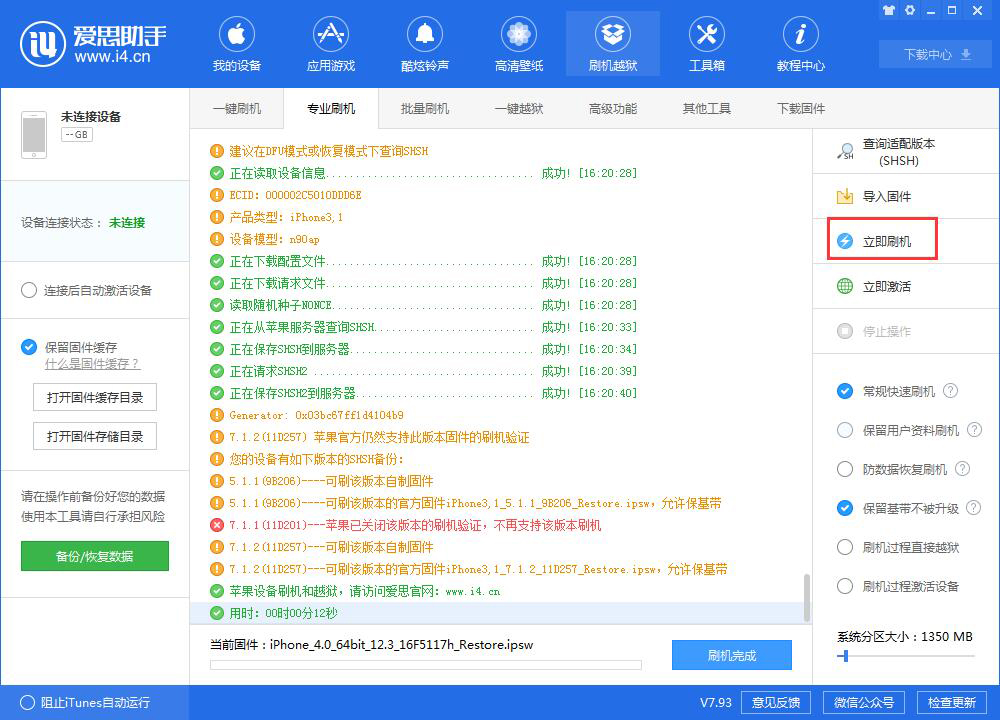Click version label V7.93
Screen dimensions: 1000x720
click(716, 702)
